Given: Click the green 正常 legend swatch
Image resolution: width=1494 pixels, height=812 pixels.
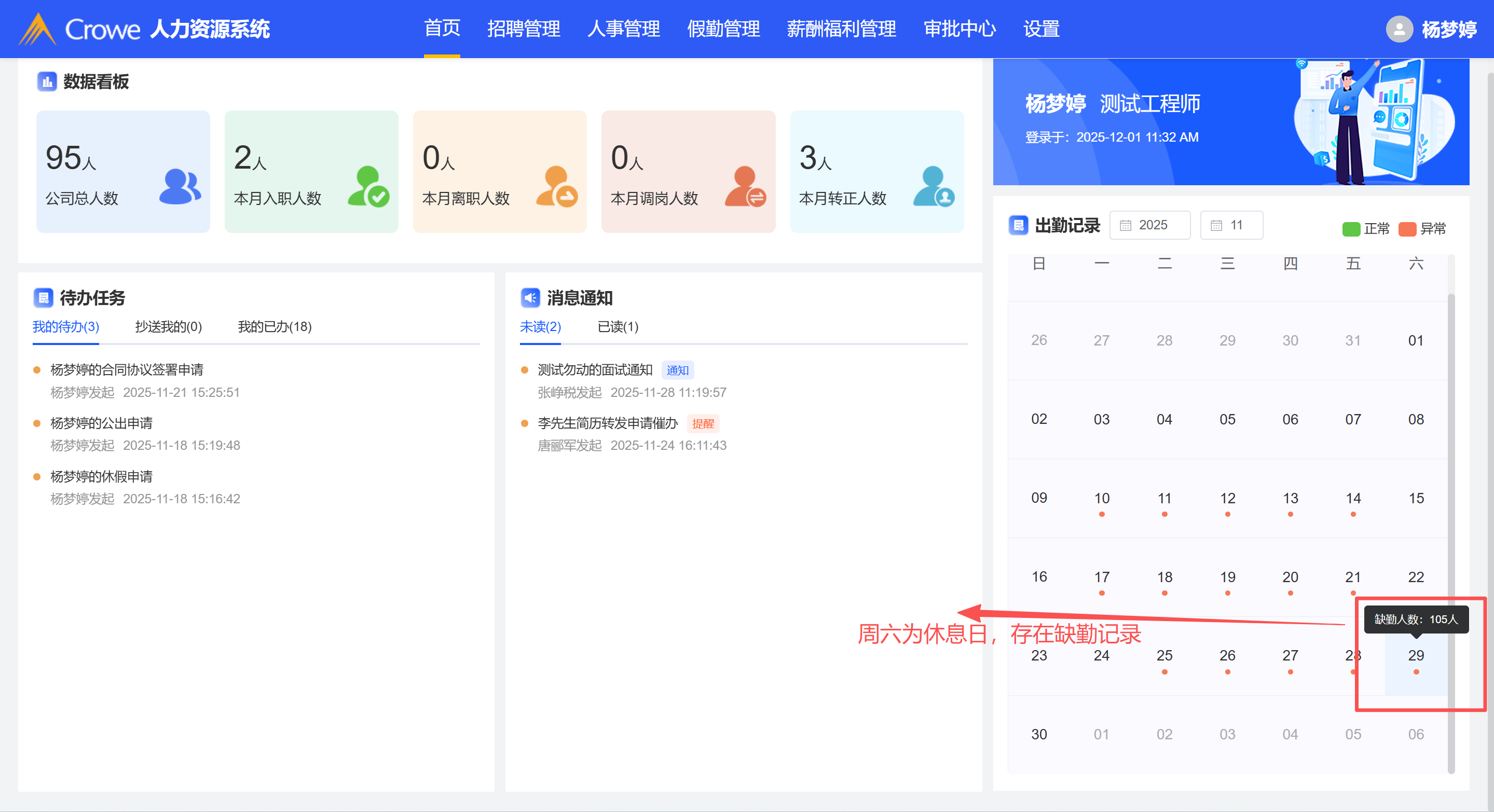Looking at the screenshot, I should click(1351, 229).
